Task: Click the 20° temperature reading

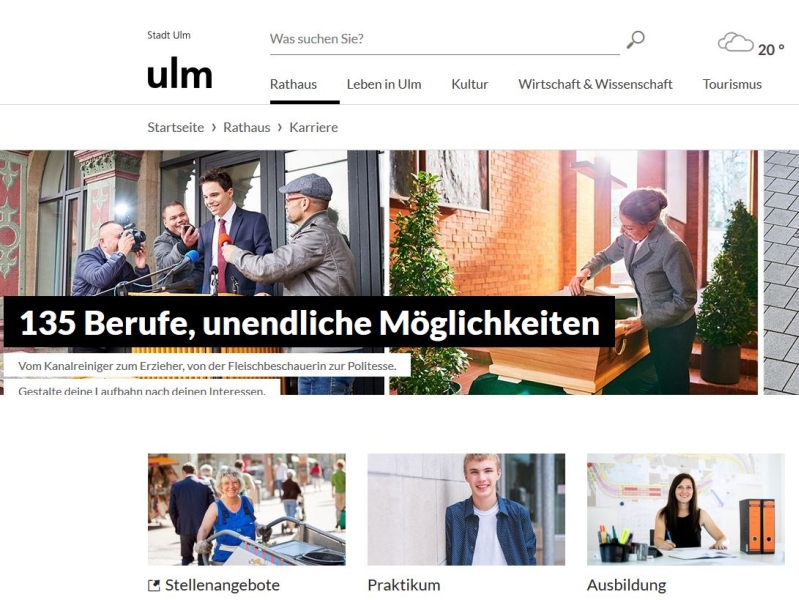Action: pyautogui.click(x=771, y=49)
